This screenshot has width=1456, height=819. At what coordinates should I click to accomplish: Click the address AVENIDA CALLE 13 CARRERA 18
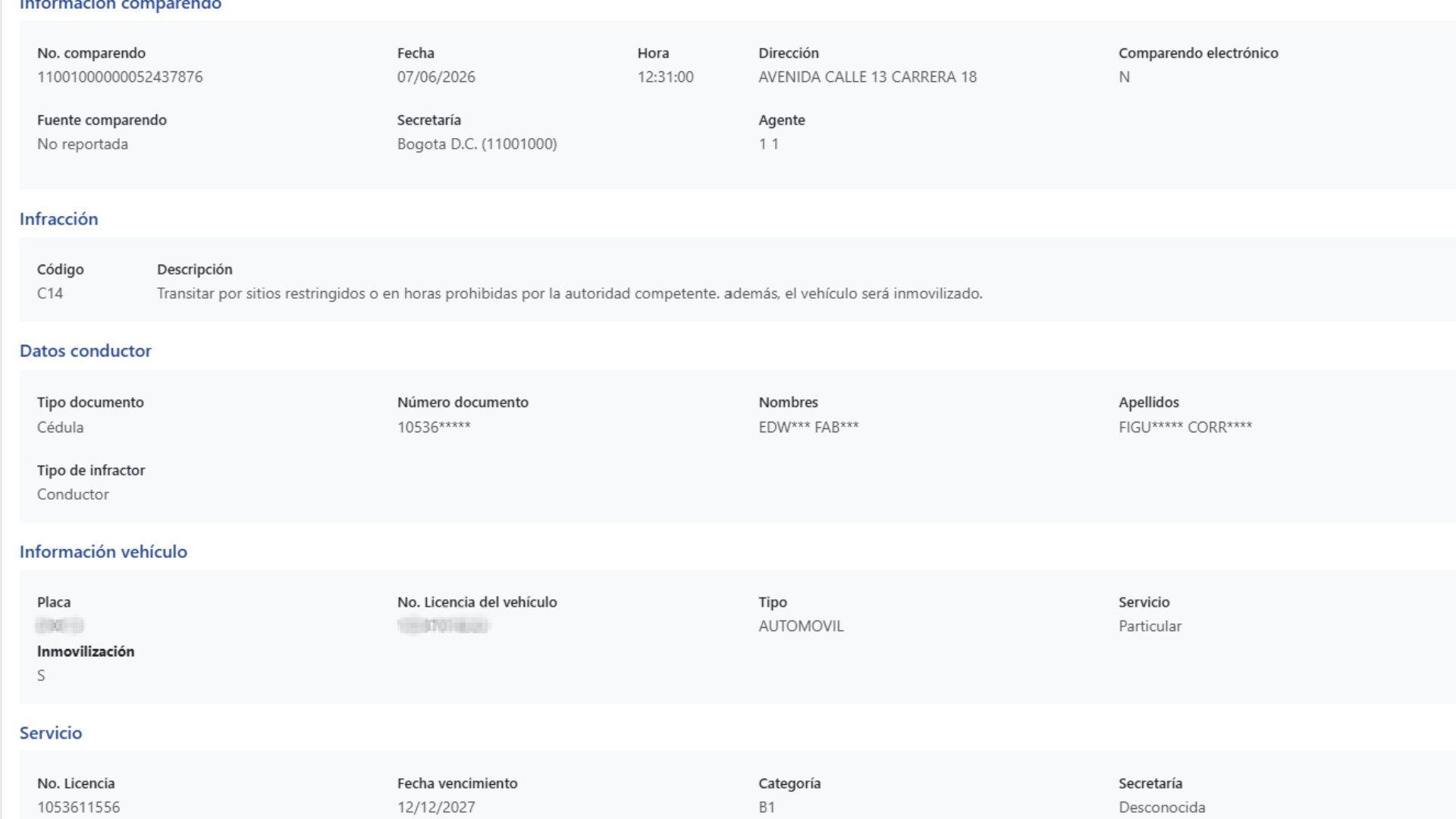(x=868, y=77)
